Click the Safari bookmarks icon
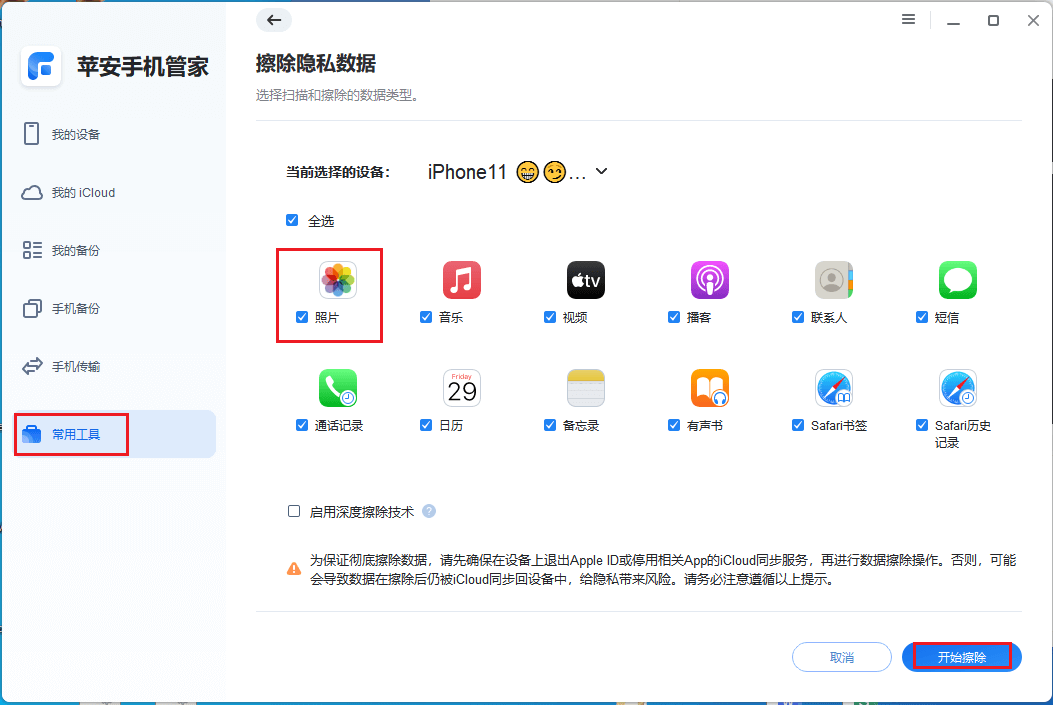The image size is (1053, 705). point(833,388)
